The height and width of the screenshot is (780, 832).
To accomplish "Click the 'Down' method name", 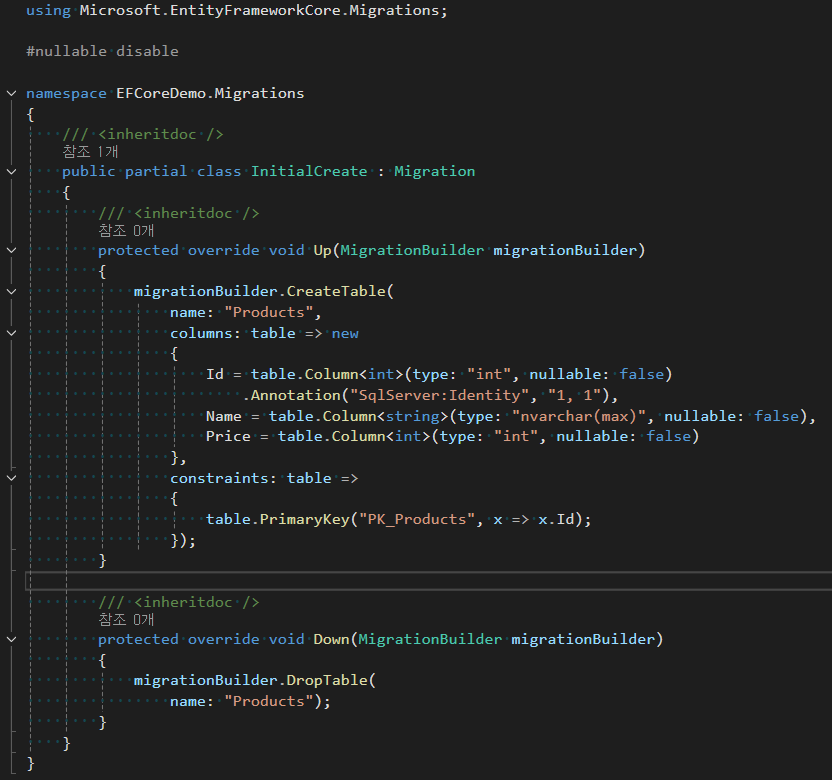I will click(x=331, y=639).
